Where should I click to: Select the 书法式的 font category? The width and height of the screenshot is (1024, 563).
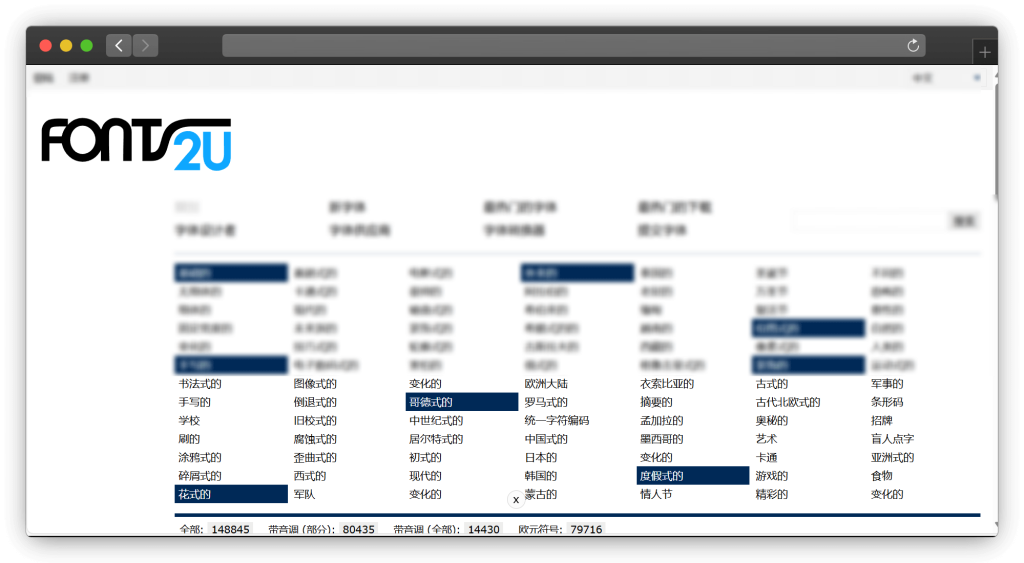200,384
